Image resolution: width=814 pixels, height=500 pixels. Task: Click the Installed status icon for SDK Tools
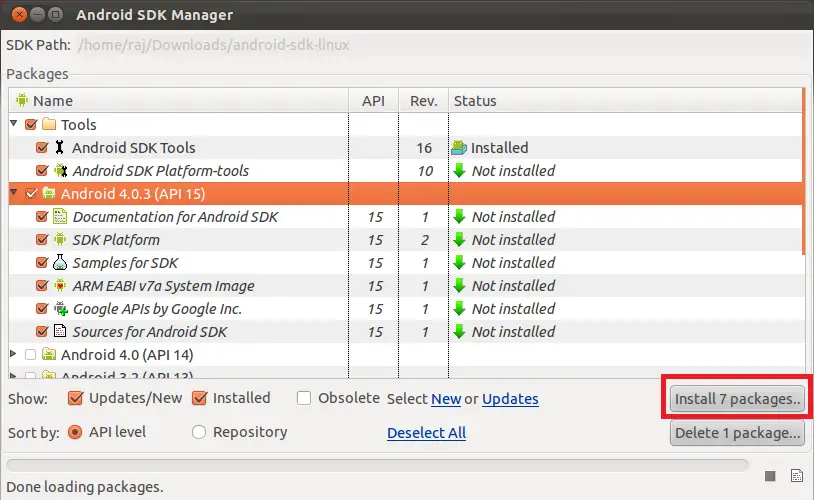[459, 147]
